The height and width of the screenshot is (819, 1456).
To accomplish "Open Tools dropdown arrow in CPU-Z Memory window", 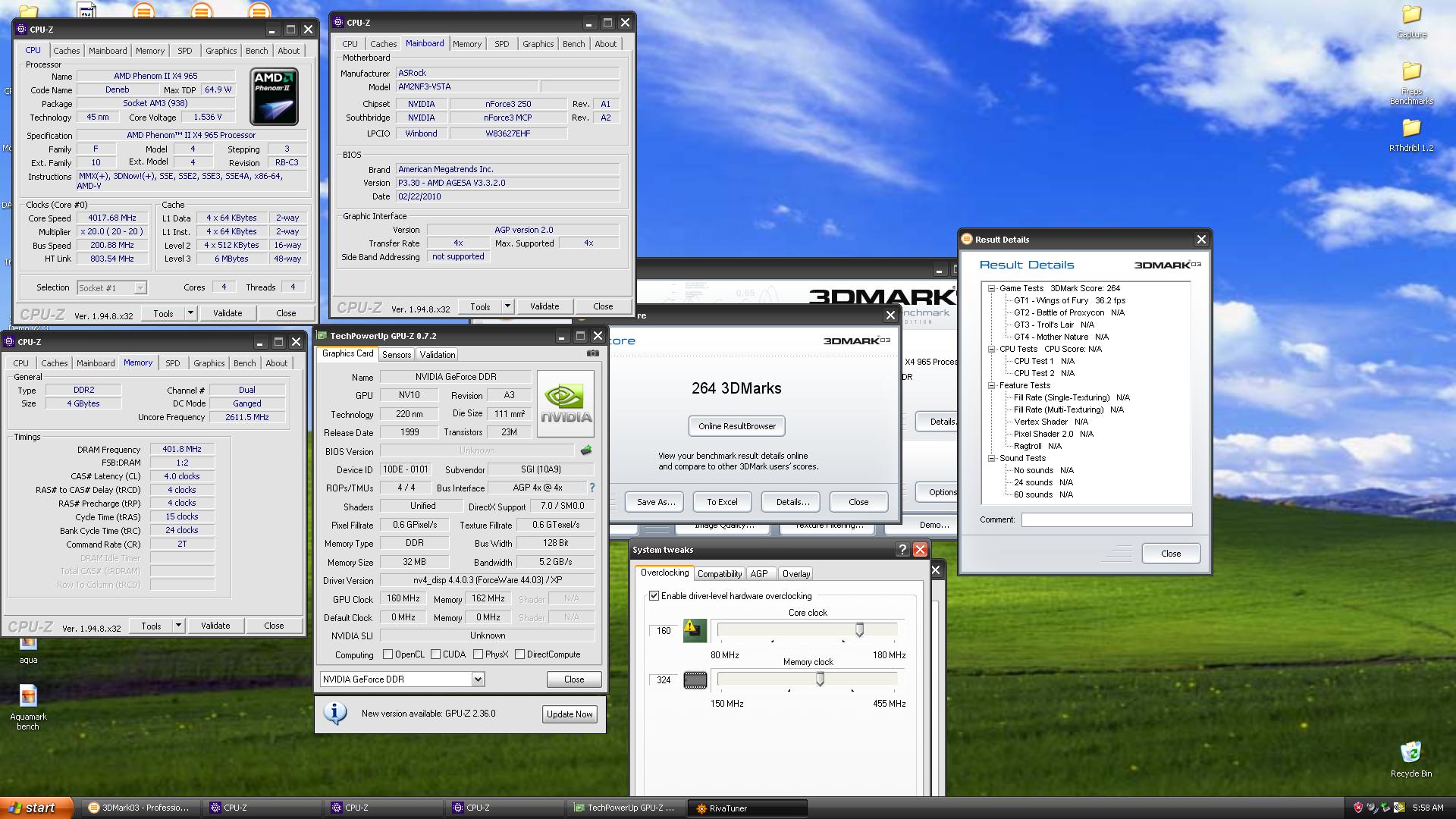I will tap(178, 626).
